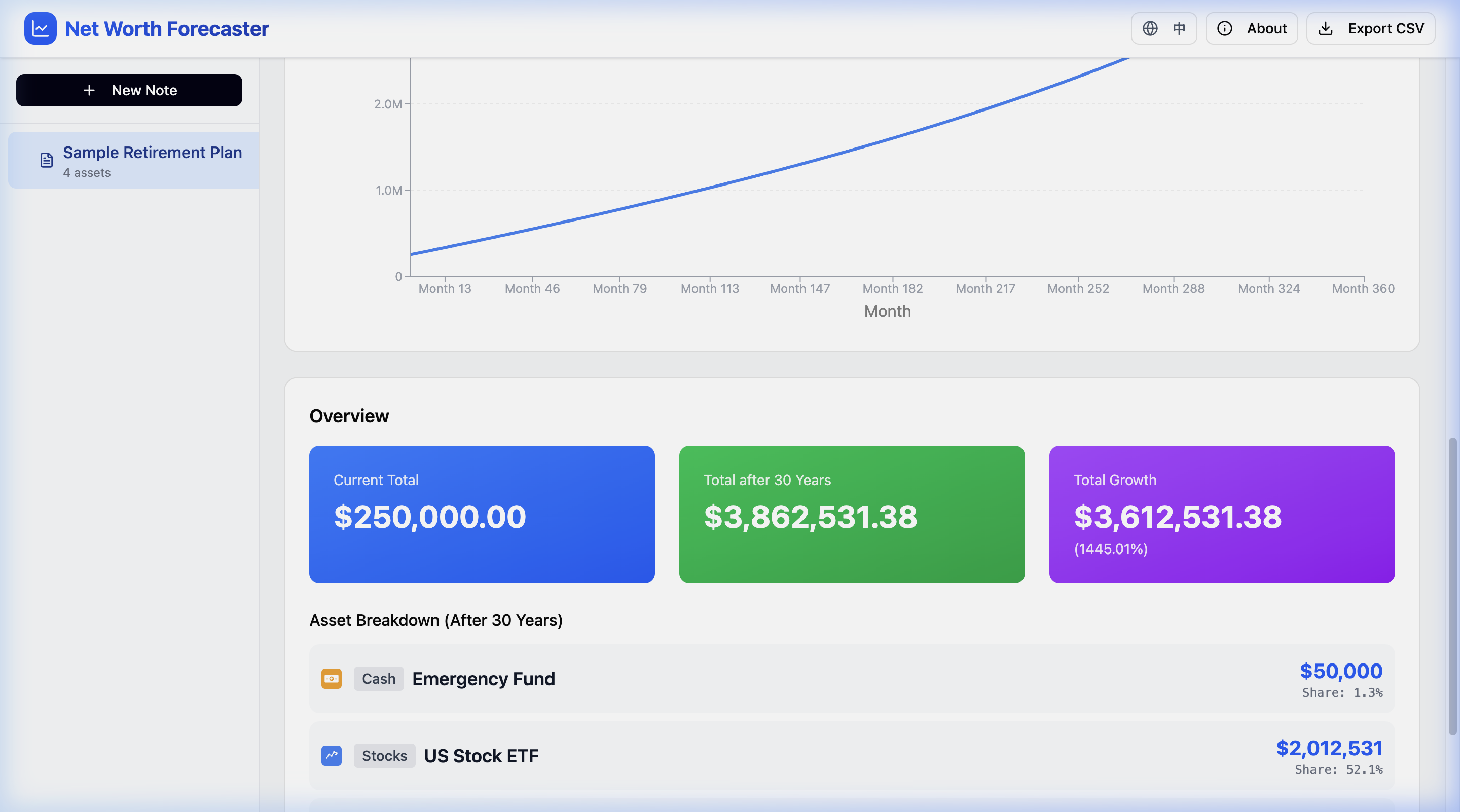The width and height of the screenshot is (1460, 812).
Task: Expand the Emergency Fund asset row
Action: click(x=850, y=679)
